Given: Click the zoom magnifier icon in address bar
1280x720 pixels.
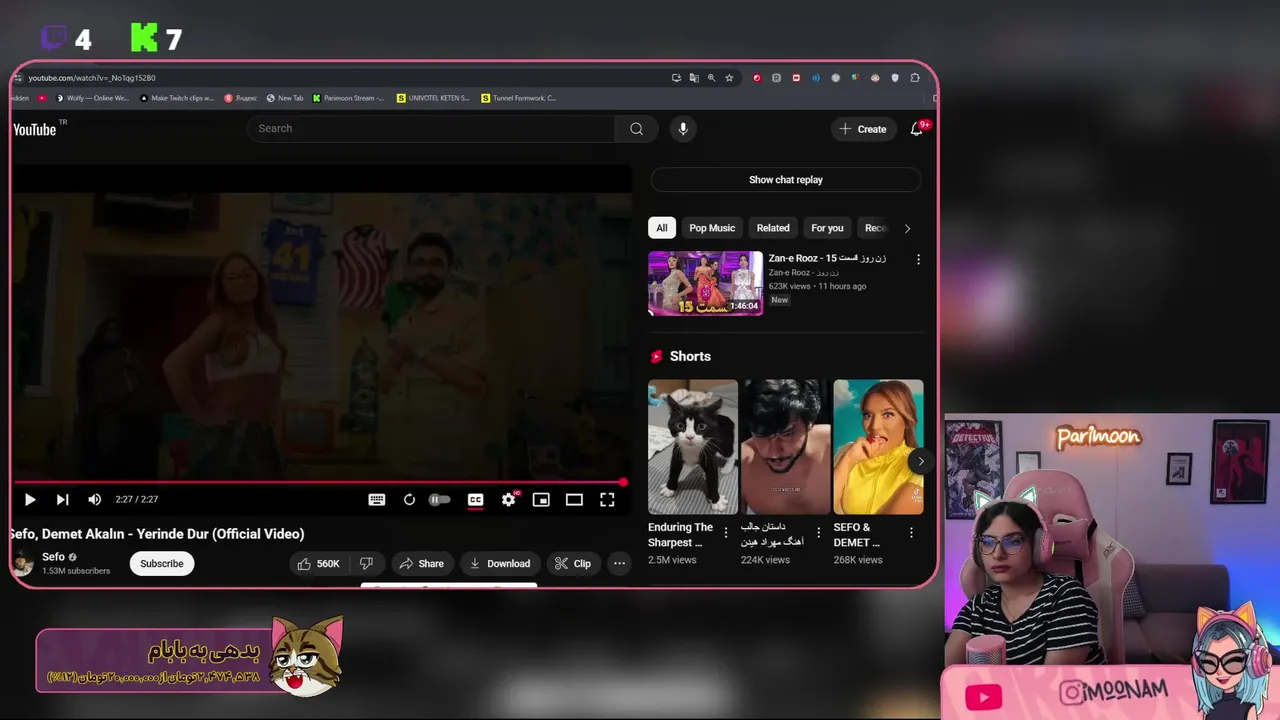Looking at the screenshot, I should 711,78.
